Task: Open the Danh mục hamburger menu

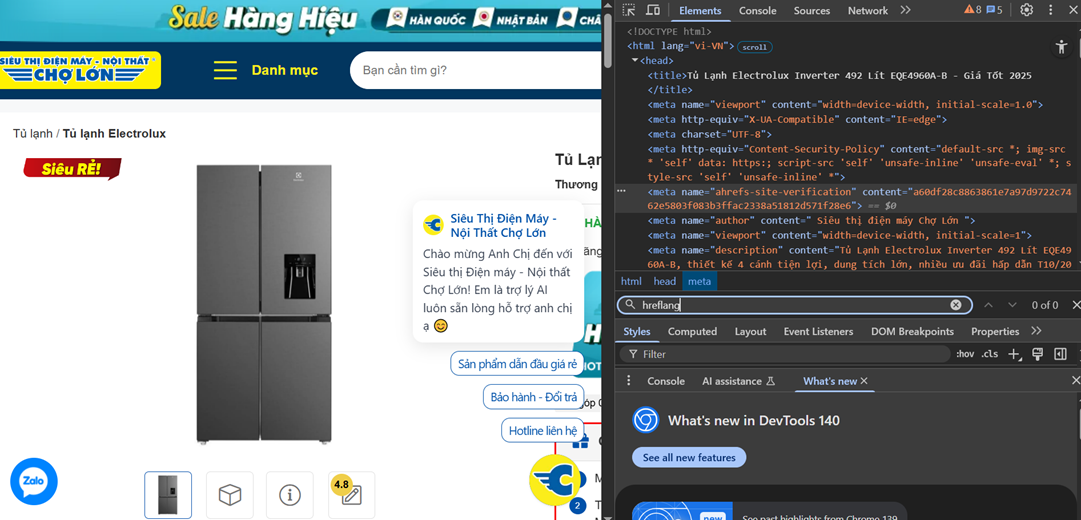Action: pos(226,70)
